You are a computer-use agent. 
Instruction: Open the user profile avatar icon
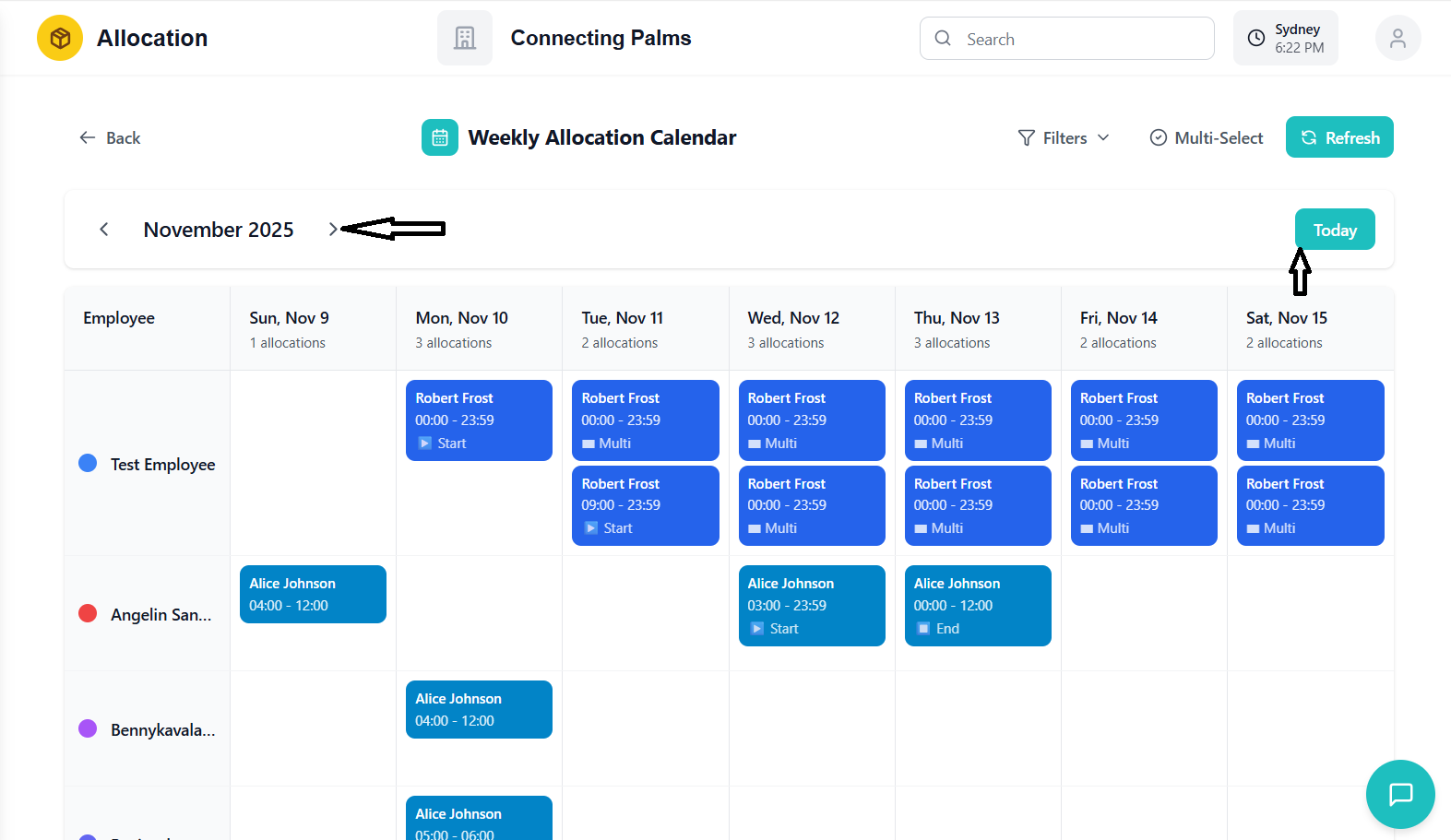click(1397, 38)
